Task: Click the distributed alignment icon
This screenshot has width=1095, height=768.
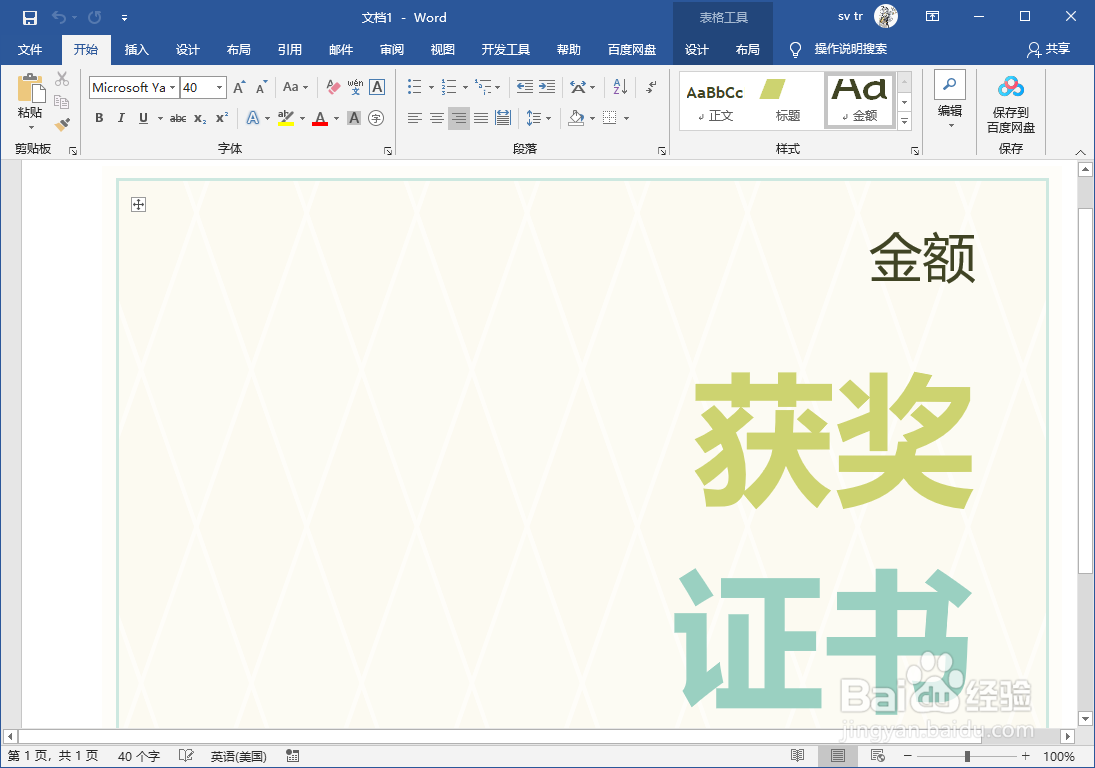Action: [503, 118]
